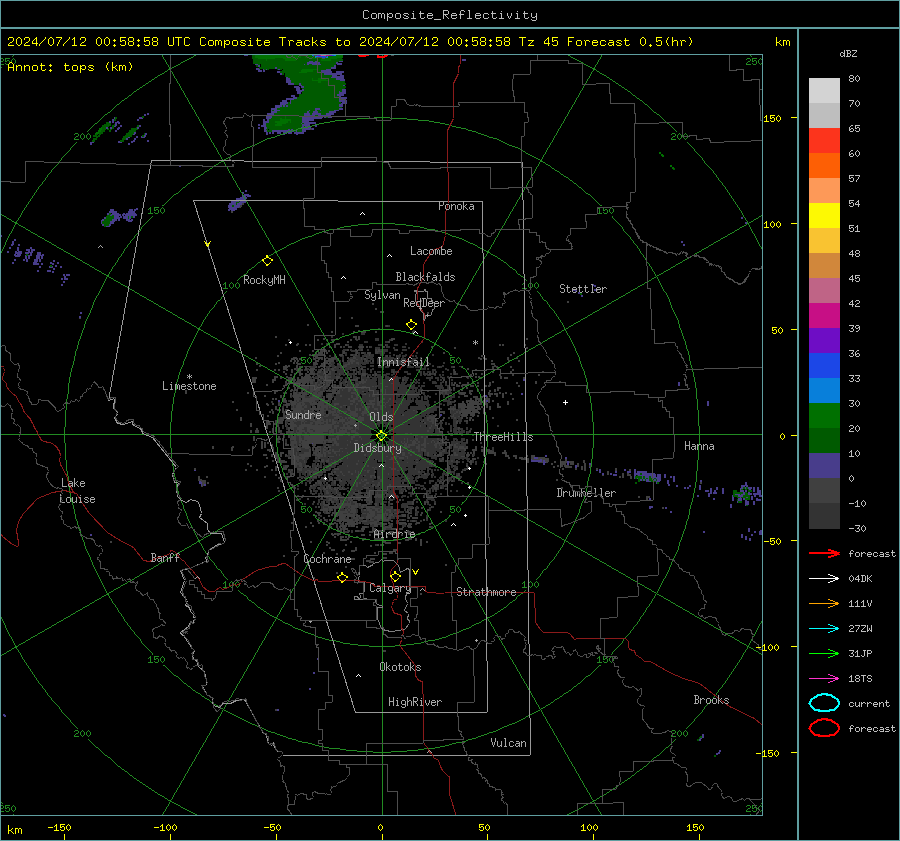Click the Annot: tops (km) text
The width and height of the screenshot is (900, 841).
[70, 67]
